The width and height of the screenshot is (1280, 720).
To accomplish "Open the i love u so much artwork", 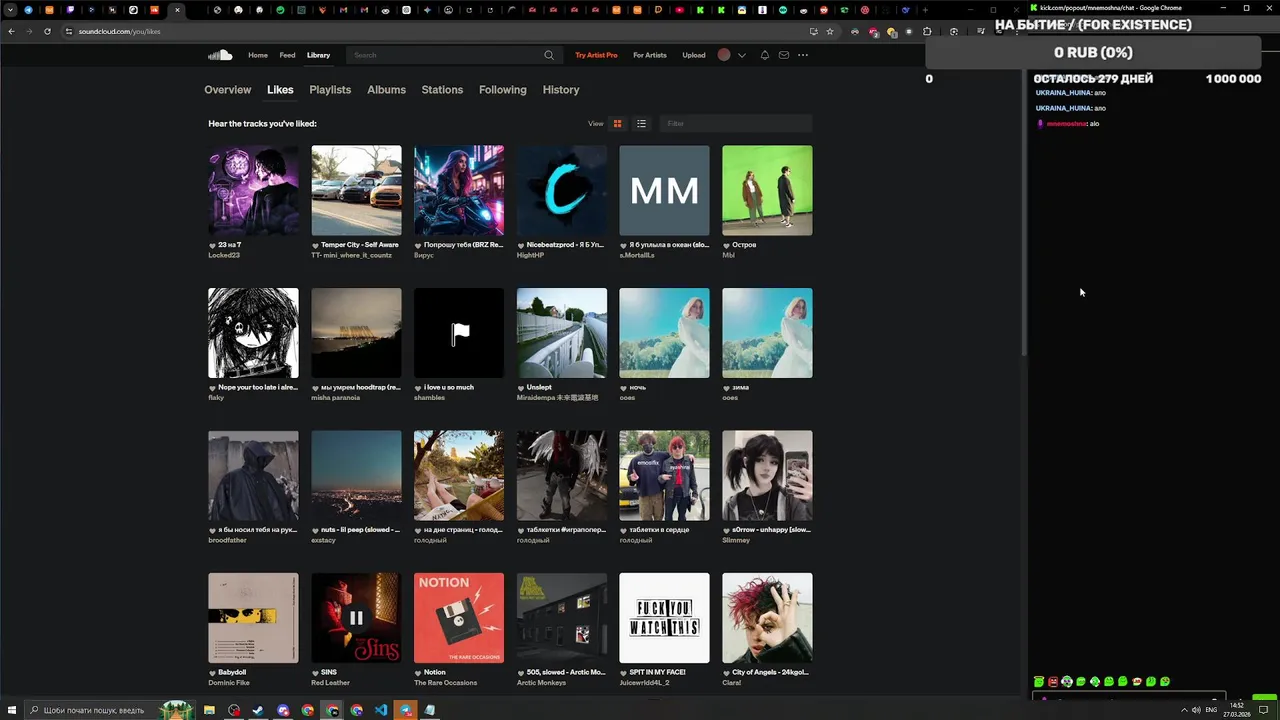I will (459, 333).
